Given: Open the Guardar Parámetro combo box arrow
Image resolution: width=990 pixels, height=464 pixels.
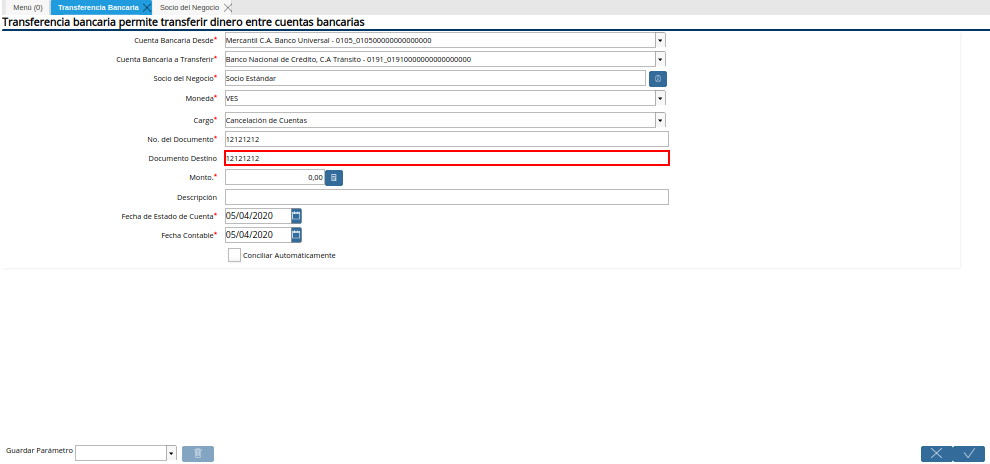Looking at the screenshot, I should [x=171, y=453].
